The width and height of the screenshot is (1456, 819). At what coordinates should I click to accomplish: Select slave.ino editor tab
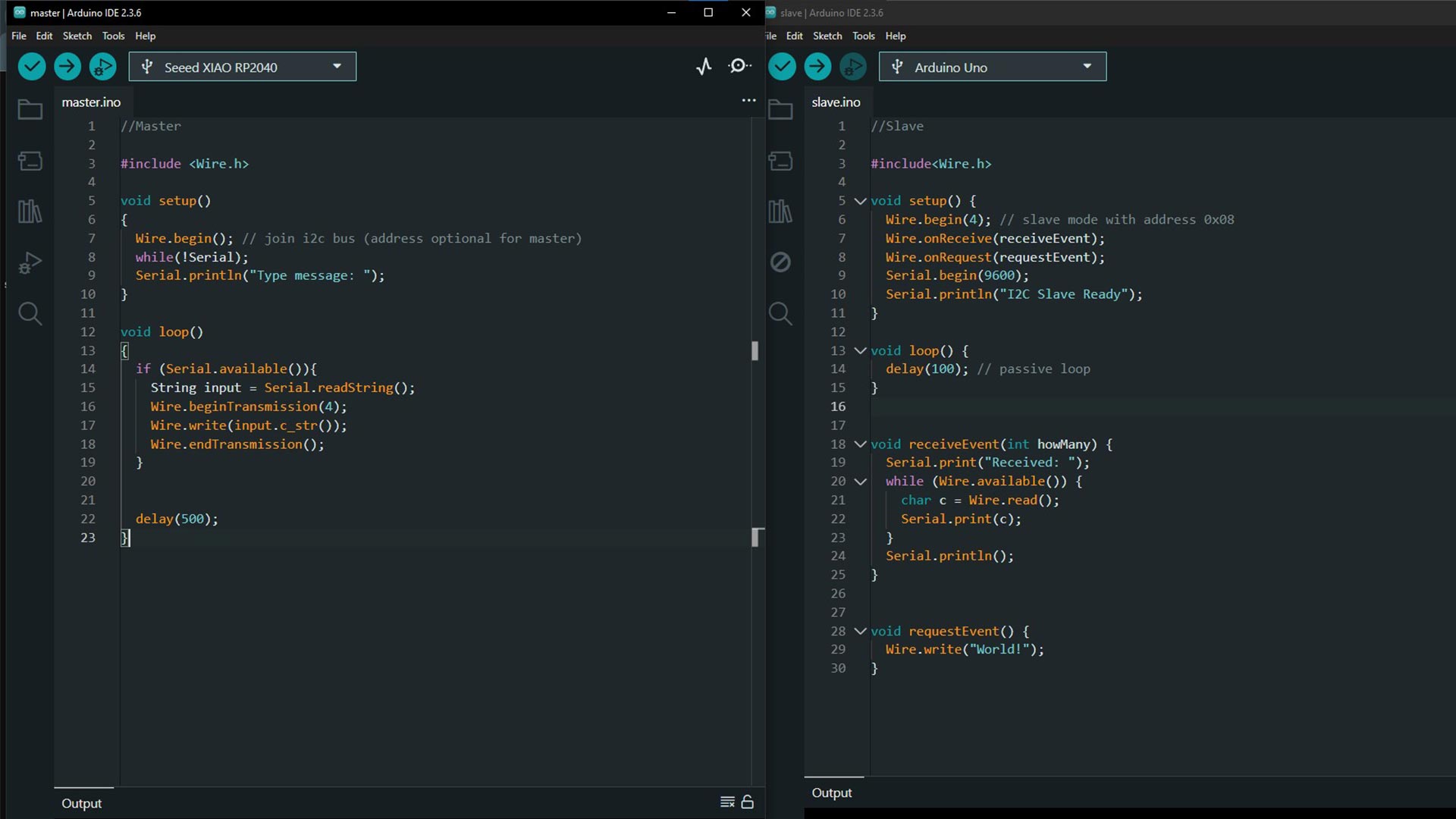(836, 102)
